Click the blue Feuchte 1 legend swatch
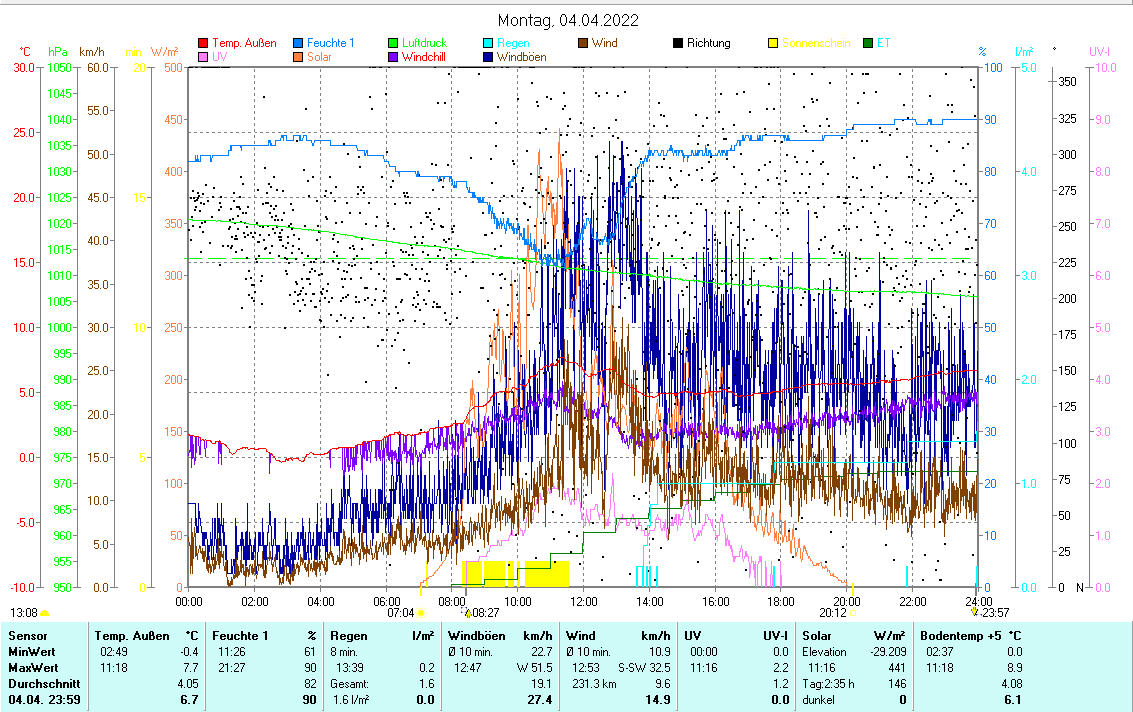Image resolution: width=1133 pixels, height=712 pixels. 298,43
